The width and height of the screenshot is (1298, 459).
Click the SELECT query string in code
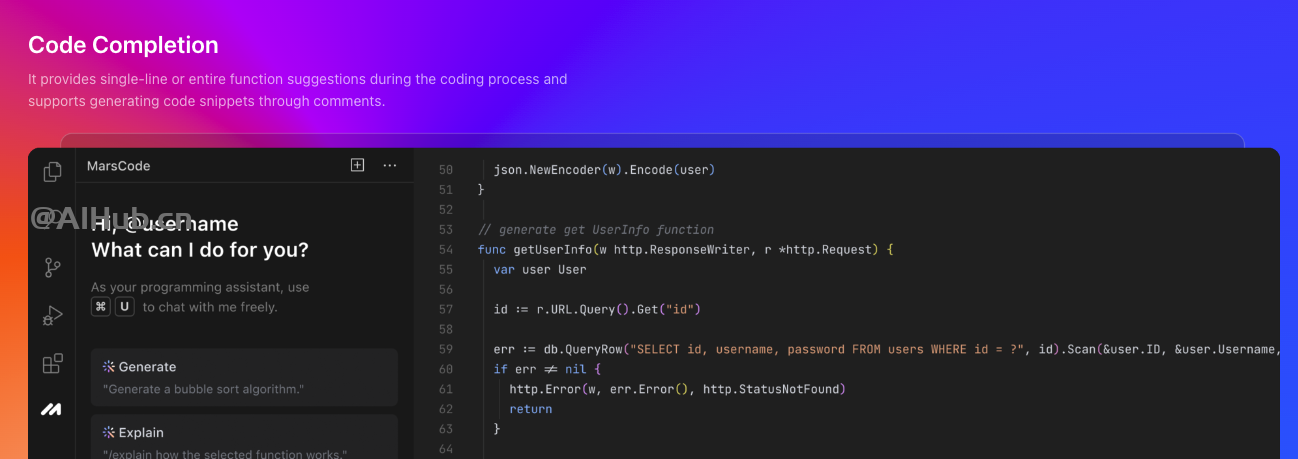tap(825, 349)
